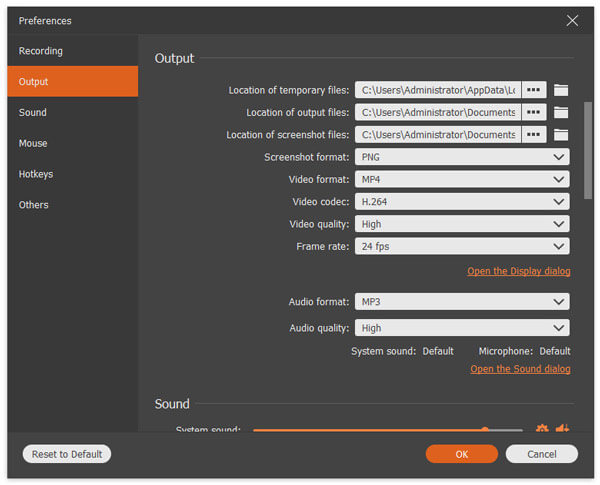Browse for temporary files location
The image size is (600, 485).
click(533, 90)
